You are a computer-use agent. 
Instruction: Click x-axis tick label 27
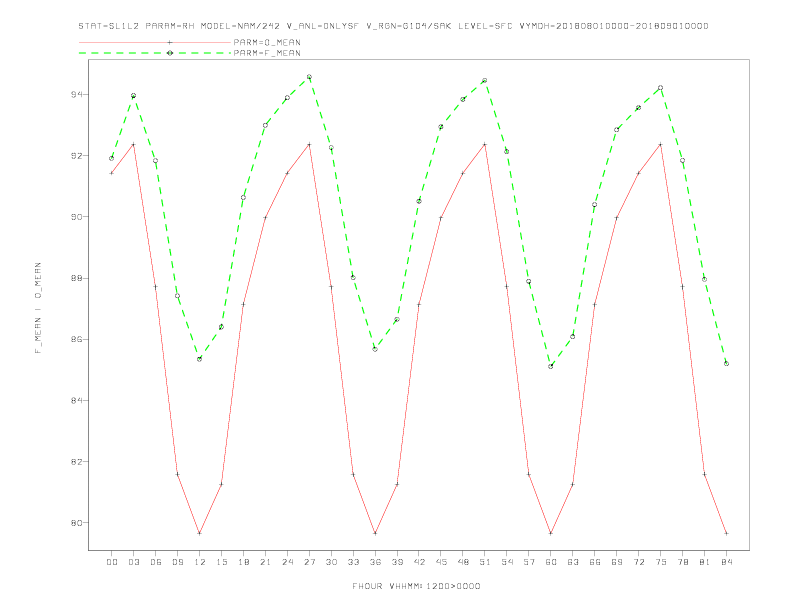click(309, 562)
